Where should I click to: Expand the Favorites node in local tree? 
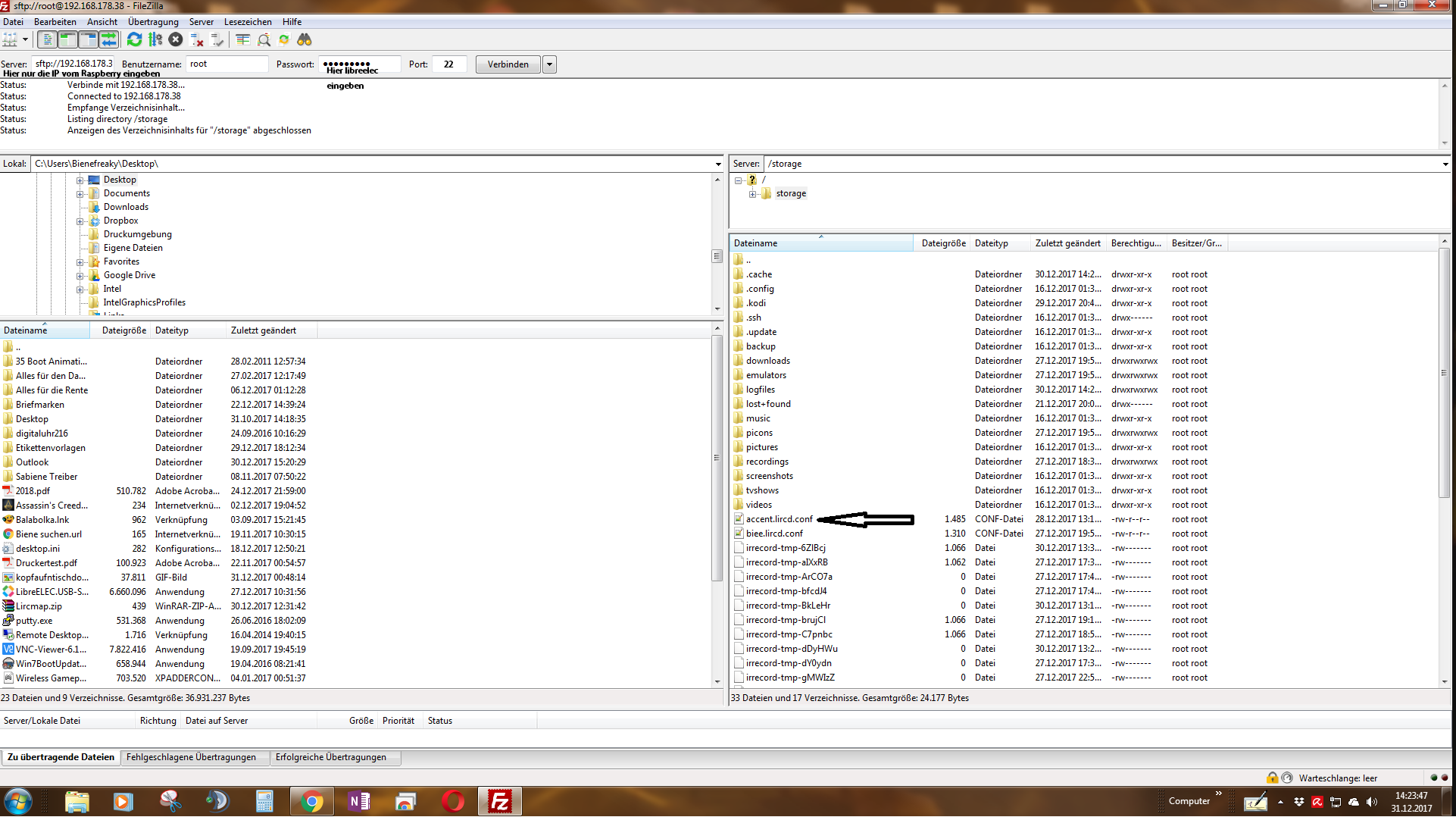tap(80, 262)
